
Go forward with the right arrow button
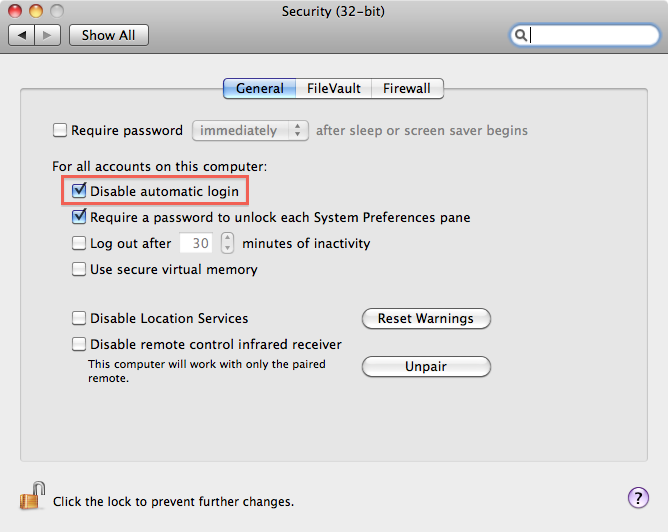tap(47, 35)
